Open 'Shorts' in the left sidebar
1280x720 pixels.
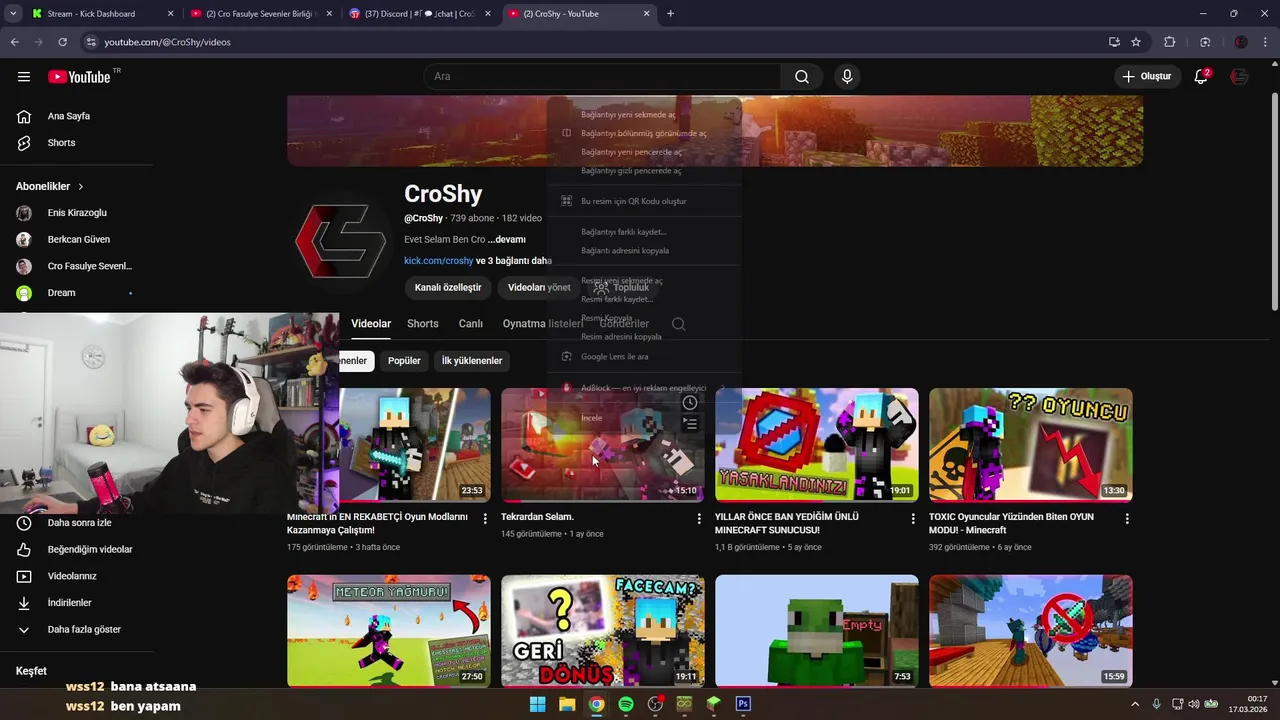coord(61,143)
